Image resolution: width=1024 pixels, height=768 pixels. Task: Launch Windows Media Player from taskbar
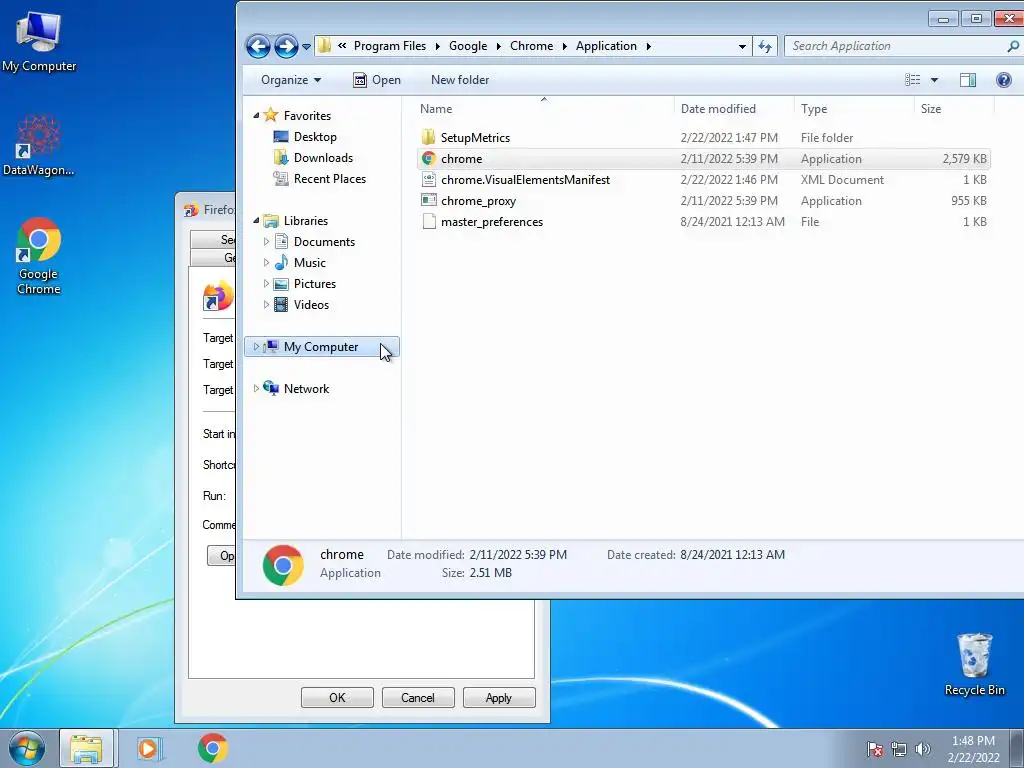(x=150, y=748)
